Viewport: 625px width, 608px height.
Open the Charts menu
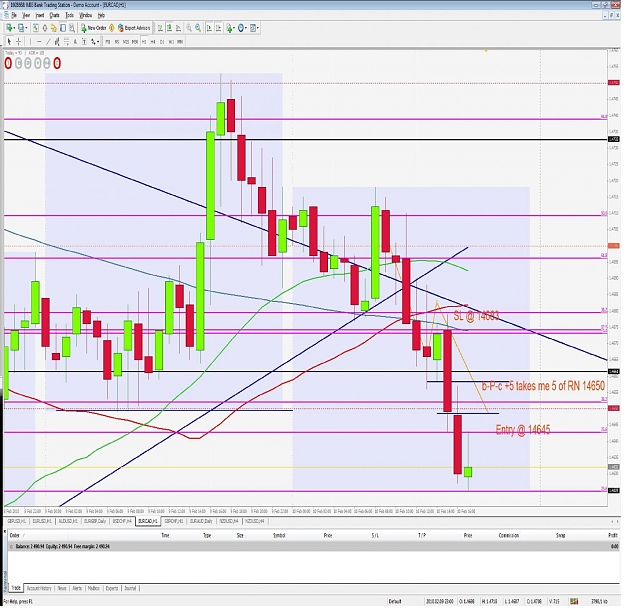[54, 15]
